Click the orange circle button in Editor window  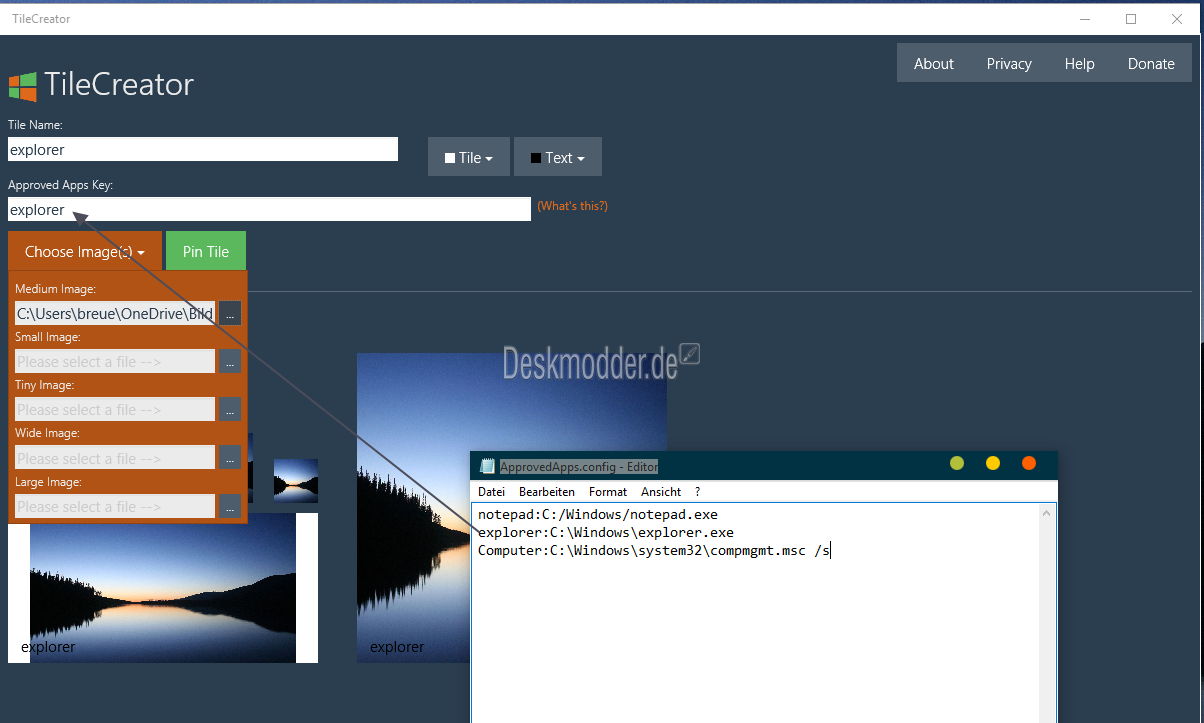1029,463
